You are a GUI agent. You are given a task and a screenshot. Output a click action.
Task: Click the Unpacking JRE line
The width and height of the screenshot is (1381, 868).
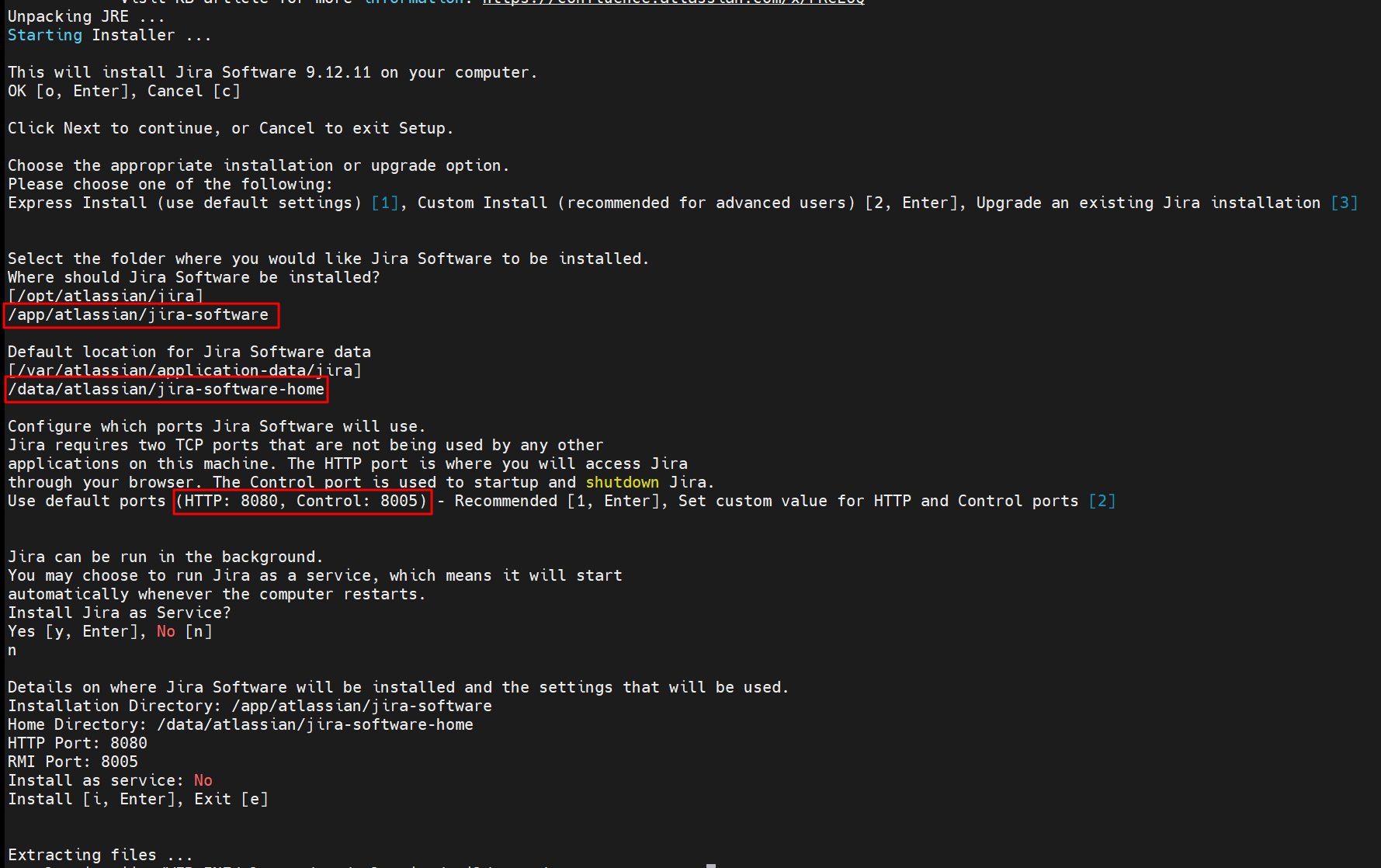[85, 17]
